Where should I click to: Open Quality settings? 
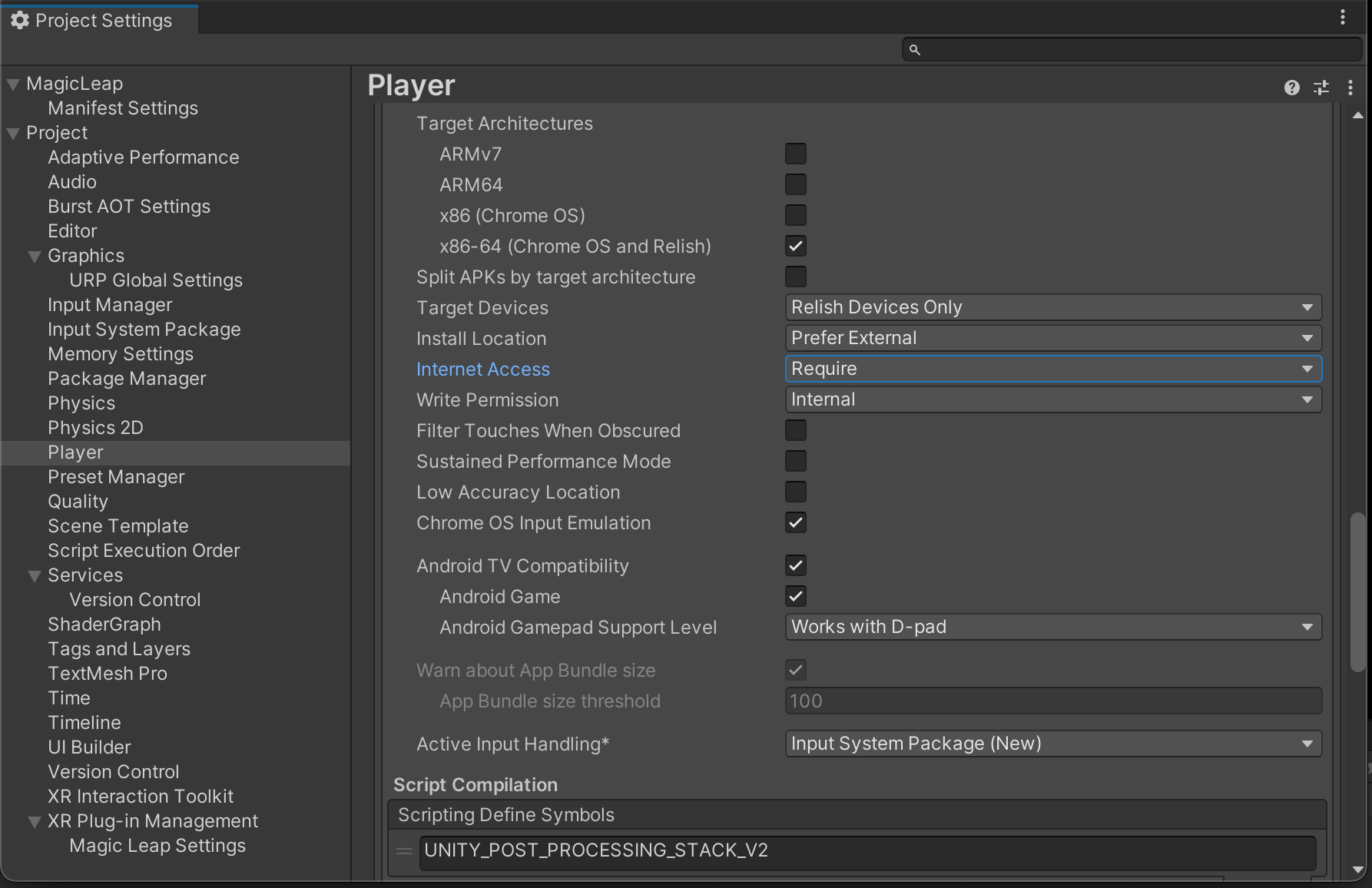tap(78, 502)
